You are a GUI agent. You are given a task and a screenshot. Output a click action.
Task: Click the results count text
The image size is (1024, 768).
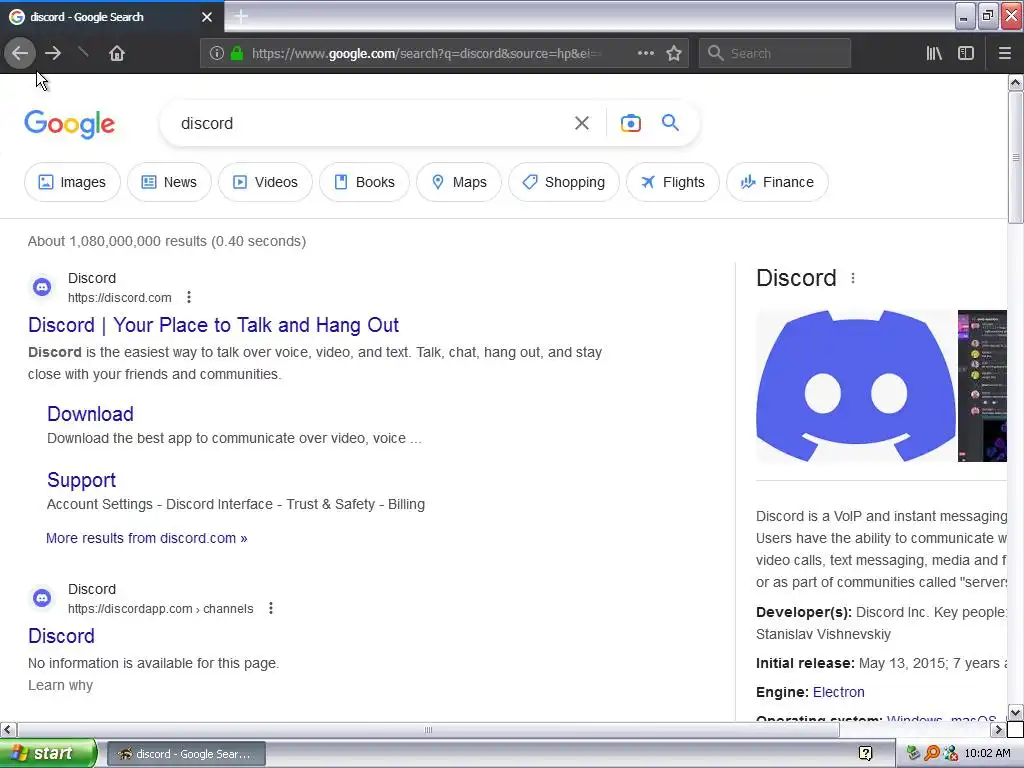pos(167,241)
